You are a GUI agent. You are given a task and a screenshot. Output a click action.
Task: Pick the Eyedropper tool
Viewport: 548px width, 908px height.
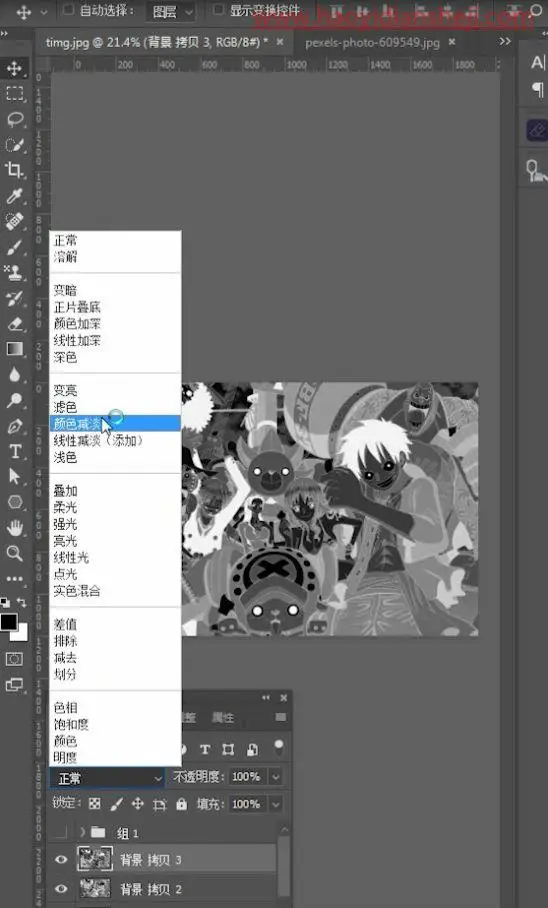(14, 196)
